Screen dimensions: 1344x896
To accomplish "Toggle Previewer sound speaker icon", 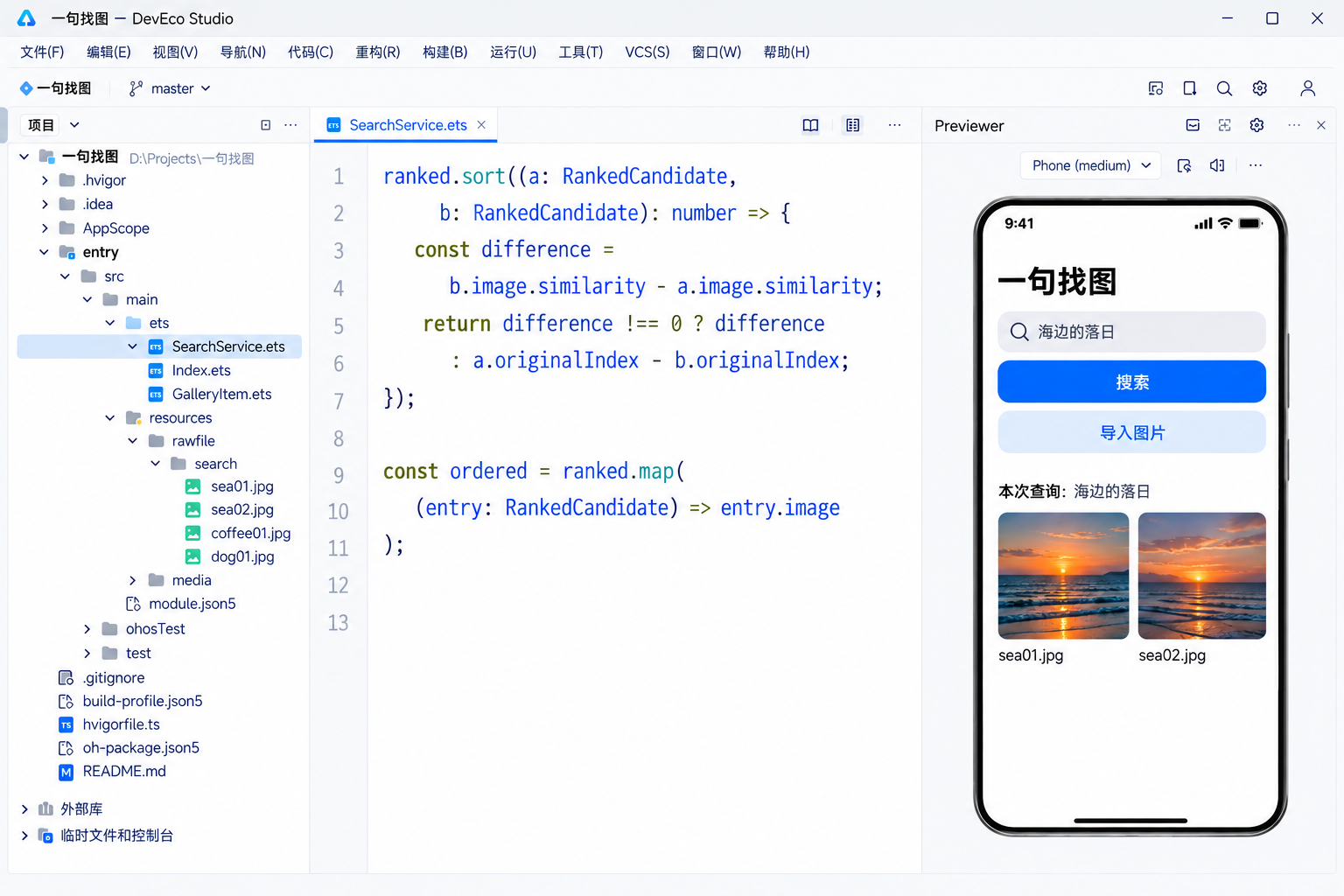I will pyautogui.click(x=1217, y=165).
